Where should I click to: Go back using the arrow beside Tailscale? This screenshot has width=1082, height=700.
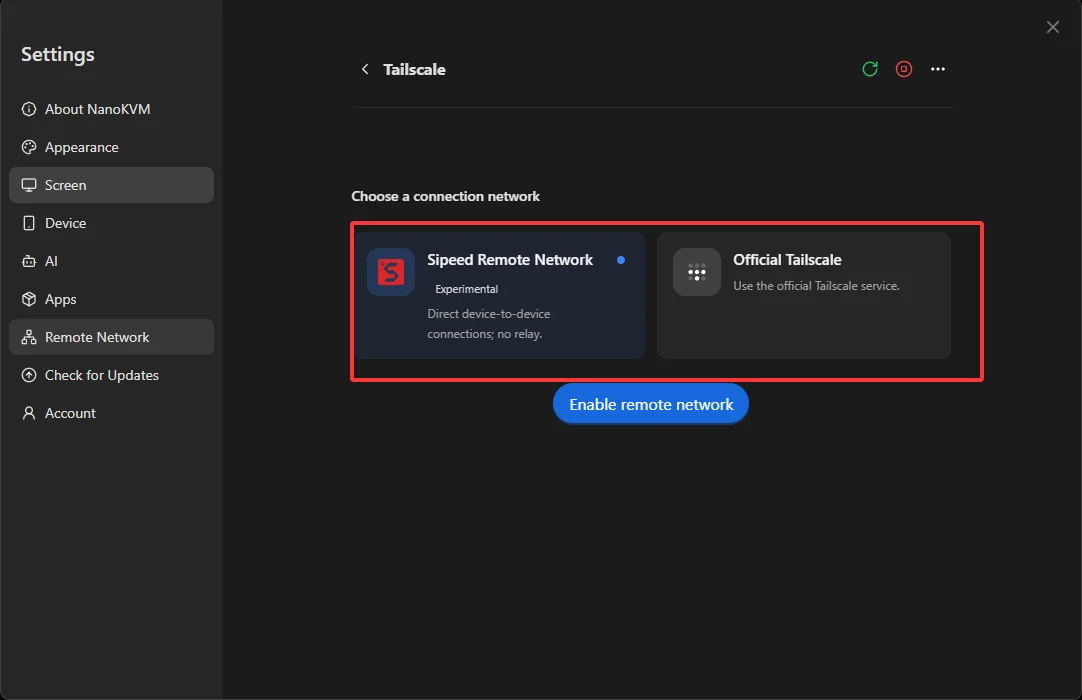coord(365,69)
